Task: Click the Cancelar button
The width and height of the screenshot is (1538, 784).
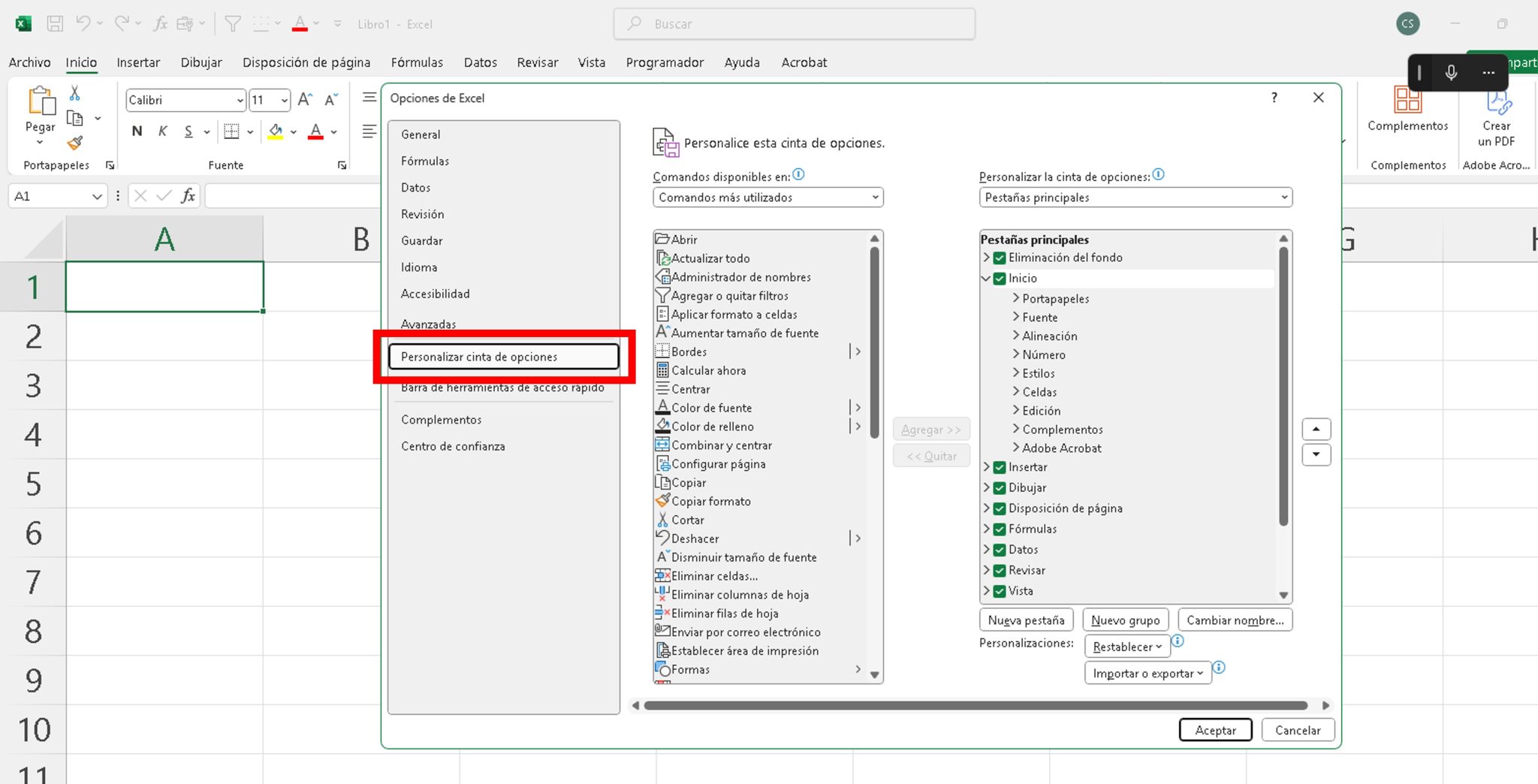Action: pos(1297,730)
